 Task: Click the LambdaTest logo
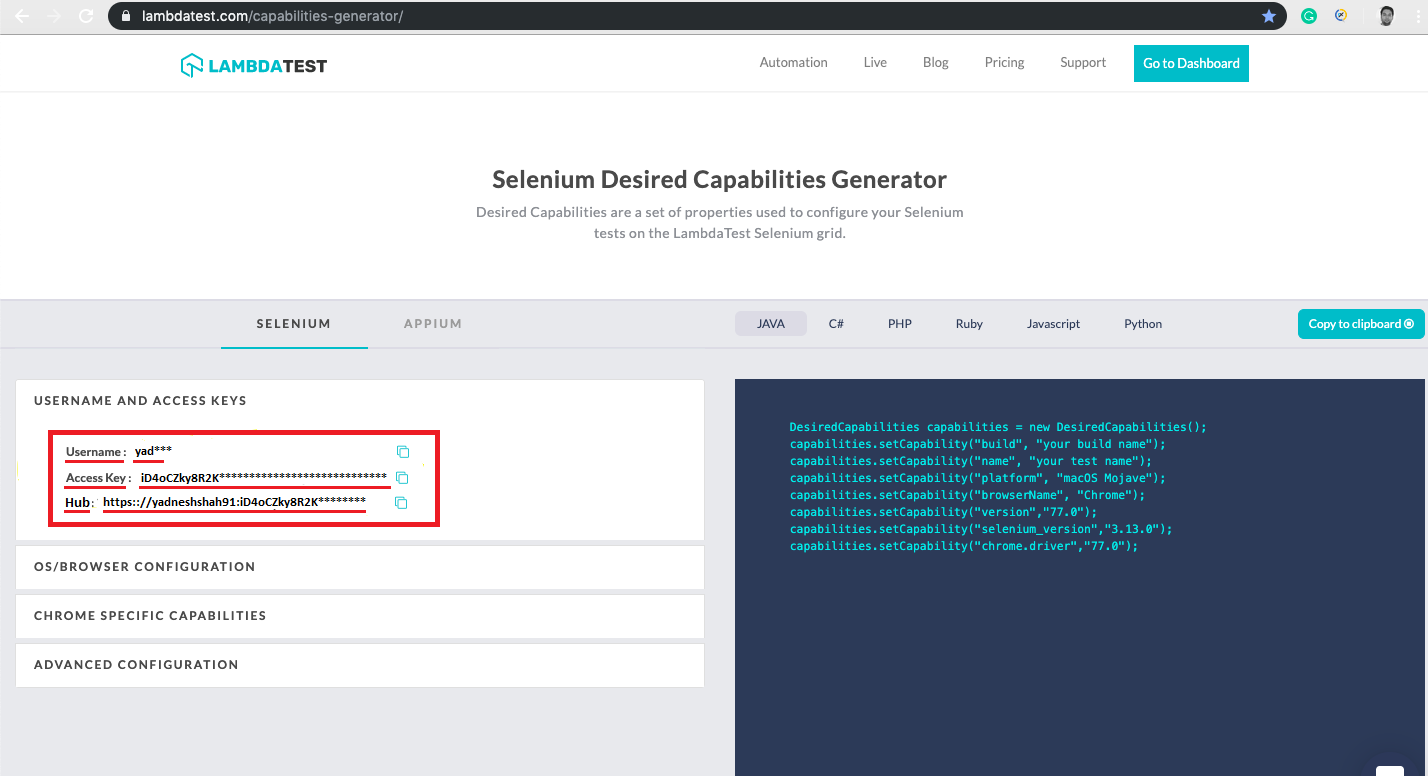(x=254, y=66)
